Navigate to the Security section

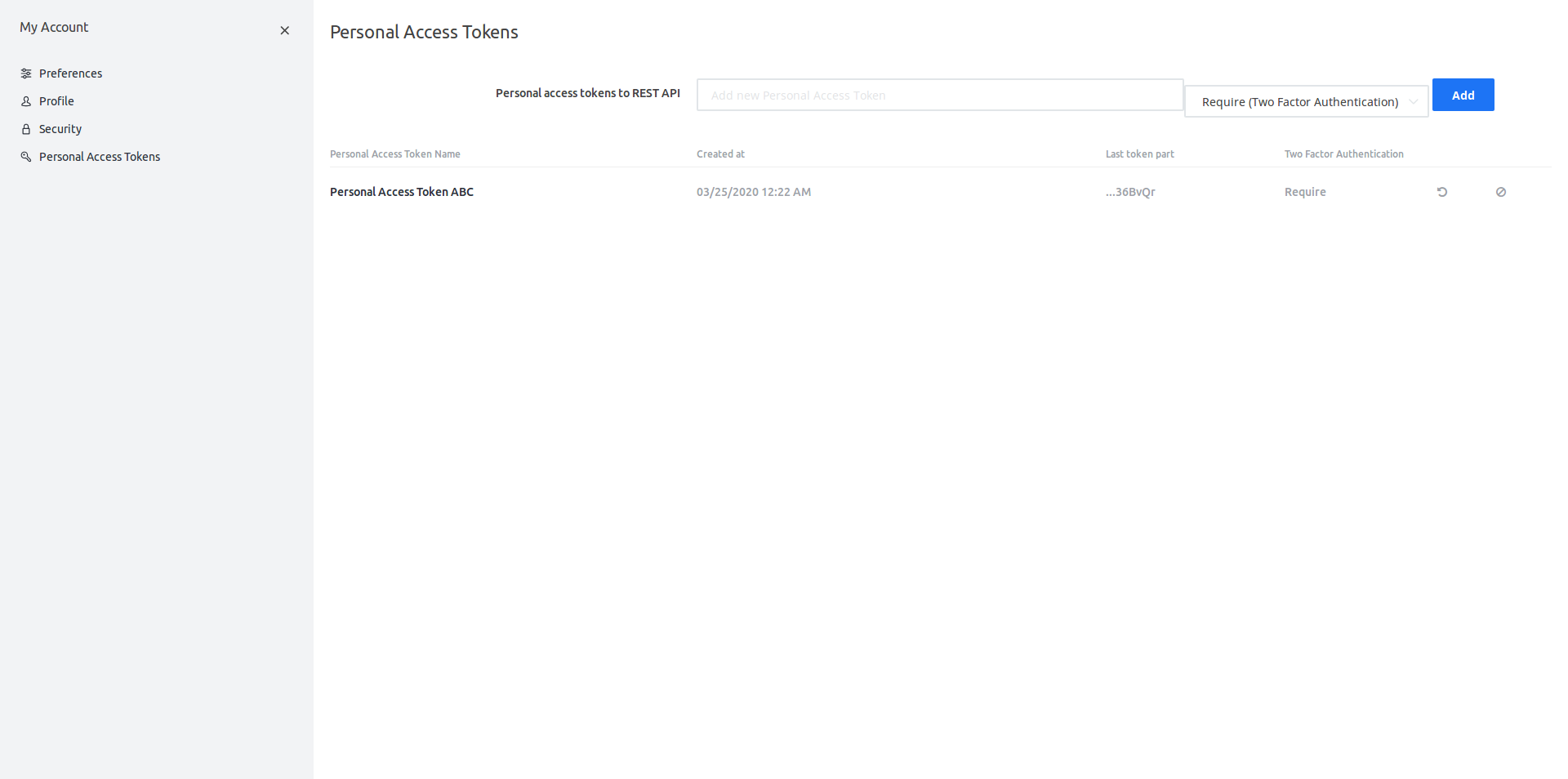(x=60, y=128)
